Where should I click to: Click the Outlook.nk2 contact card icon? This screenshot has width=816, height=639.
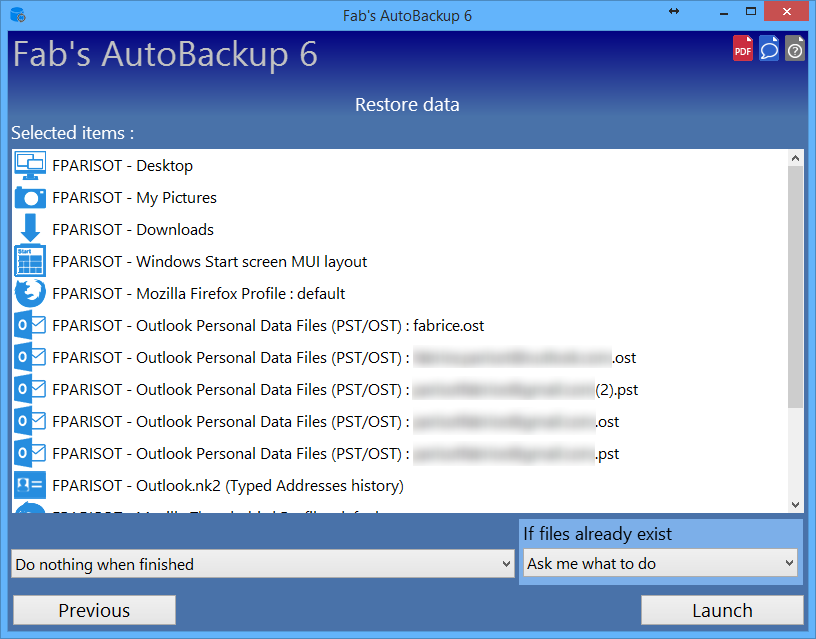pos(30,485)
